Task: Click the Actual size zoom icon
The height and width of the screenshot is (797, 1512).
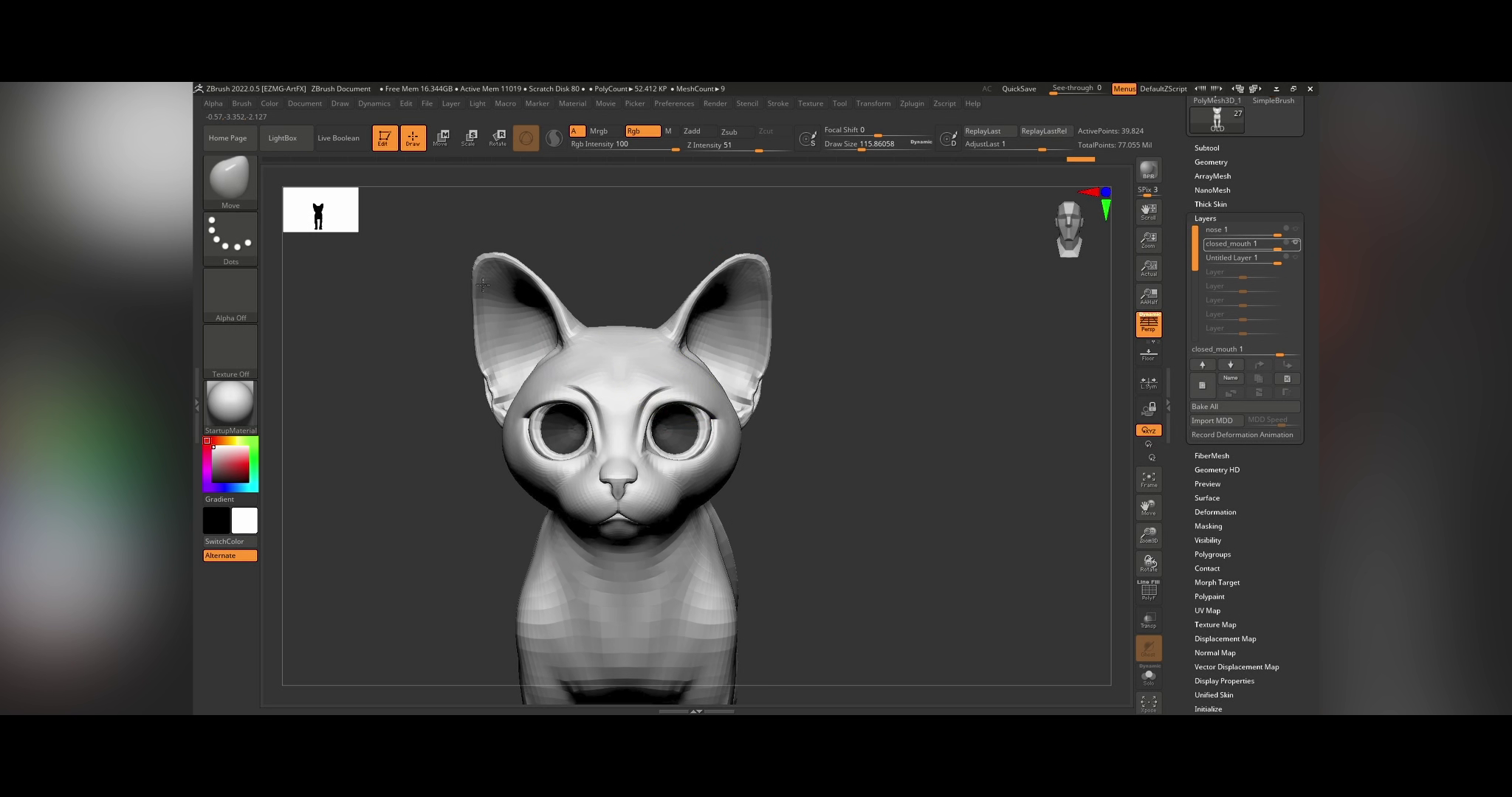Action: point(1148,269)
